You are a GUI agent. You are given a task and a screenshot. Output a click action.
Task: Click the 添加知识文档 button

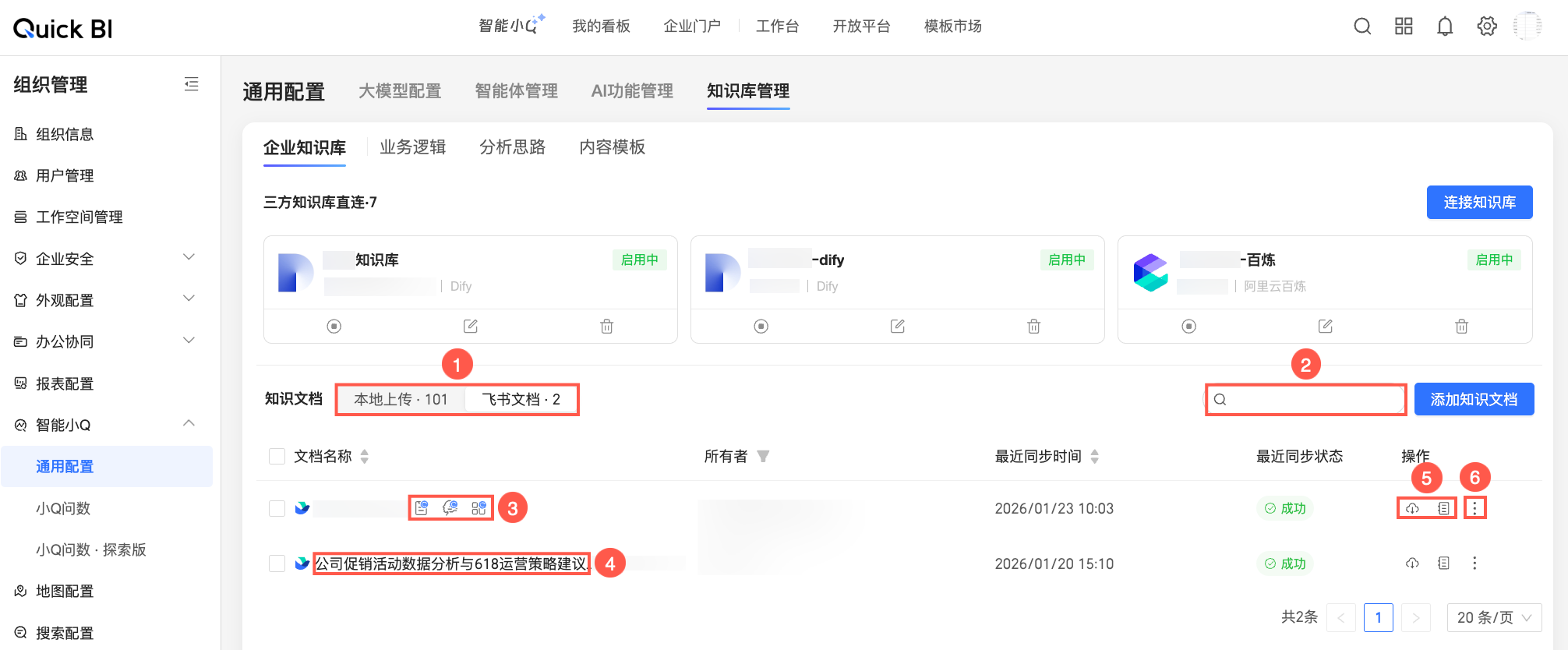point(1474,399)
